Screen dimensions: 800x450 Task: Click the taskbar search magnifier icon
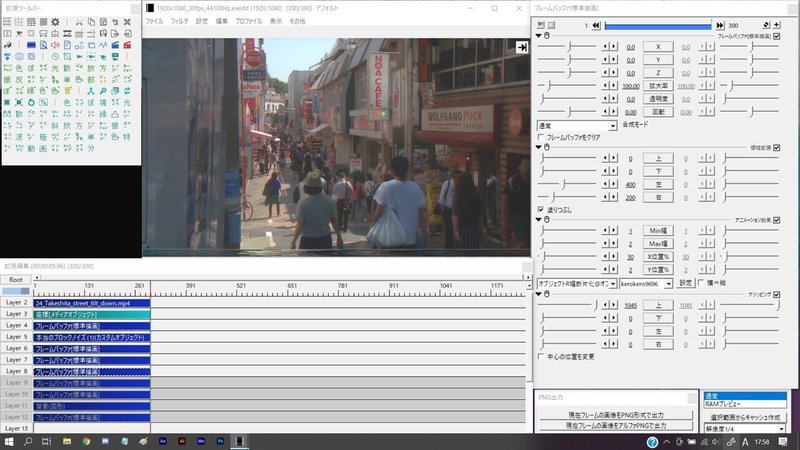point(28,441)
